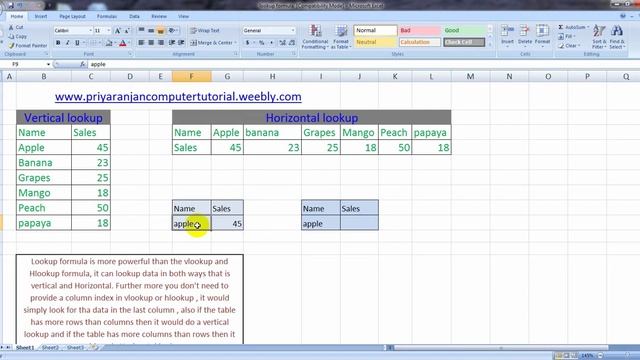Image resolution: width=640 pixels, height=360 pixels.
Task: Toggle the highlighted bottom align button
Action: coord(161,31)
